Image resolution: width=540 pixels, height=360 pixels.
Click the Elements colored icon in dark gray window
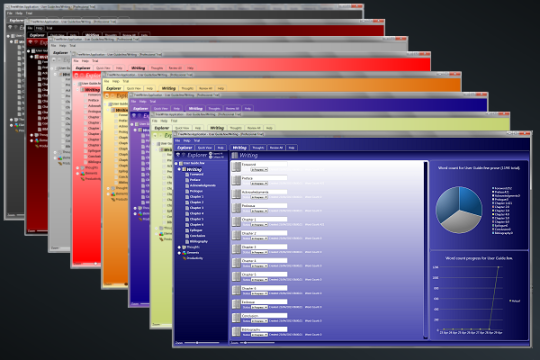click(17, 125)
